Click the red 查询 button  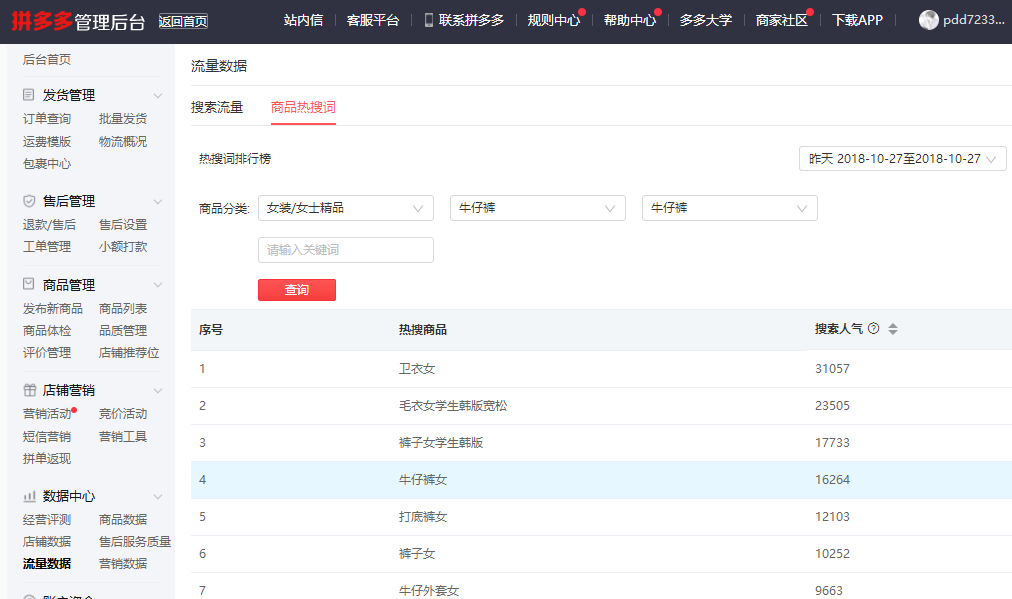tap(297, 290)
